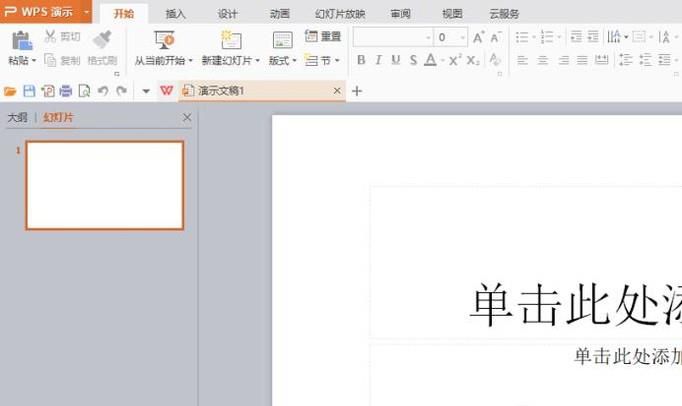Switch to the 动画 ribbon tab
This screenshot has height=406, width=682.
coord(279,14)
